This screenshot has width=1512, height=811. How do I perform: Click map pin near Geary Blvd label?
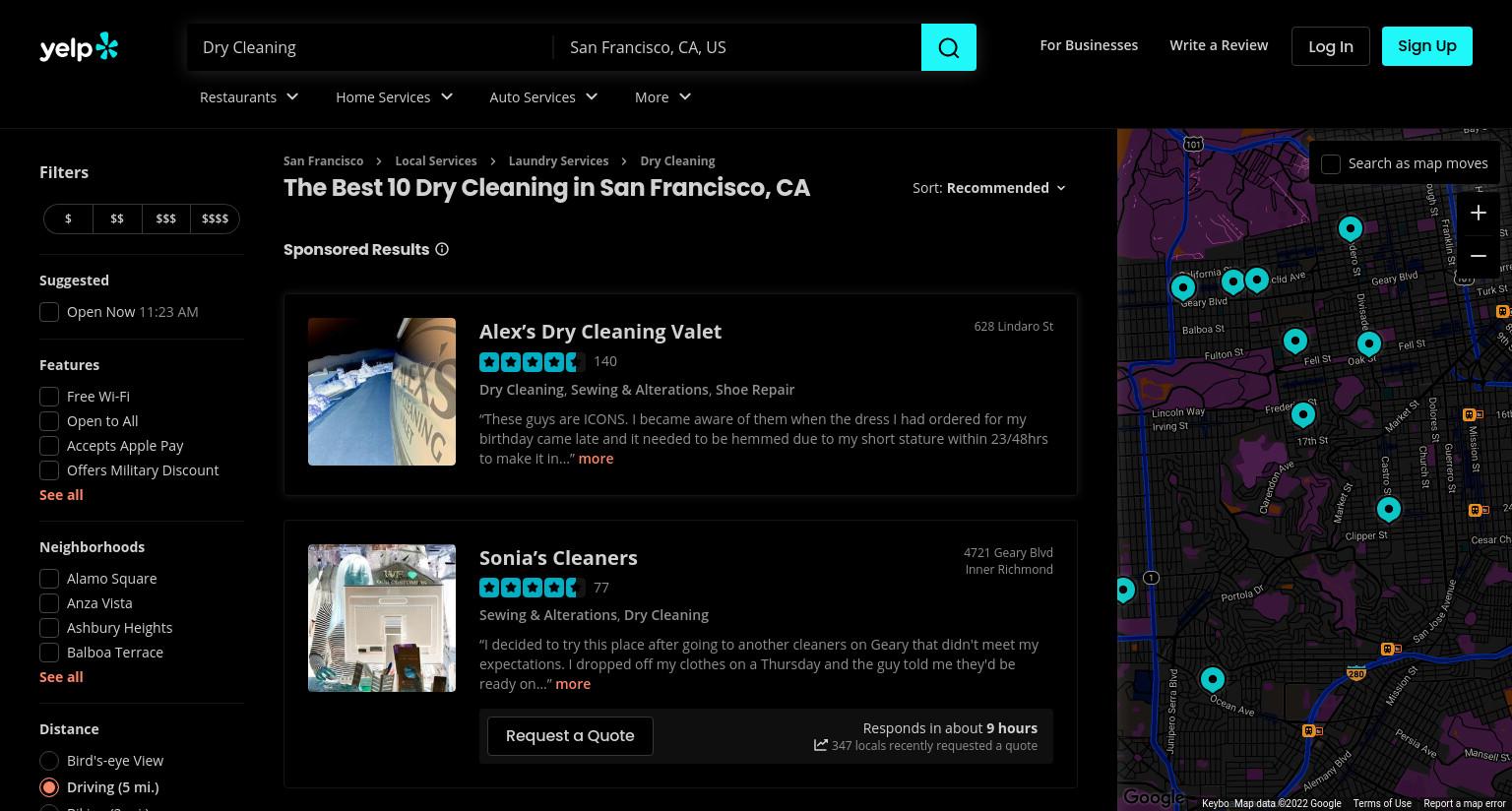[1183, 286]
